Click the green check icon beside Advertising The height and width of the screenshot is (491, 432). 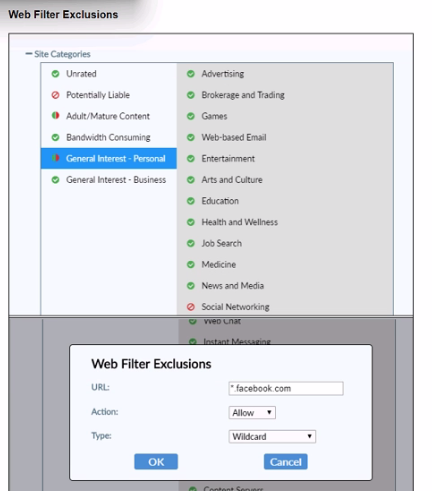point(191,74)
